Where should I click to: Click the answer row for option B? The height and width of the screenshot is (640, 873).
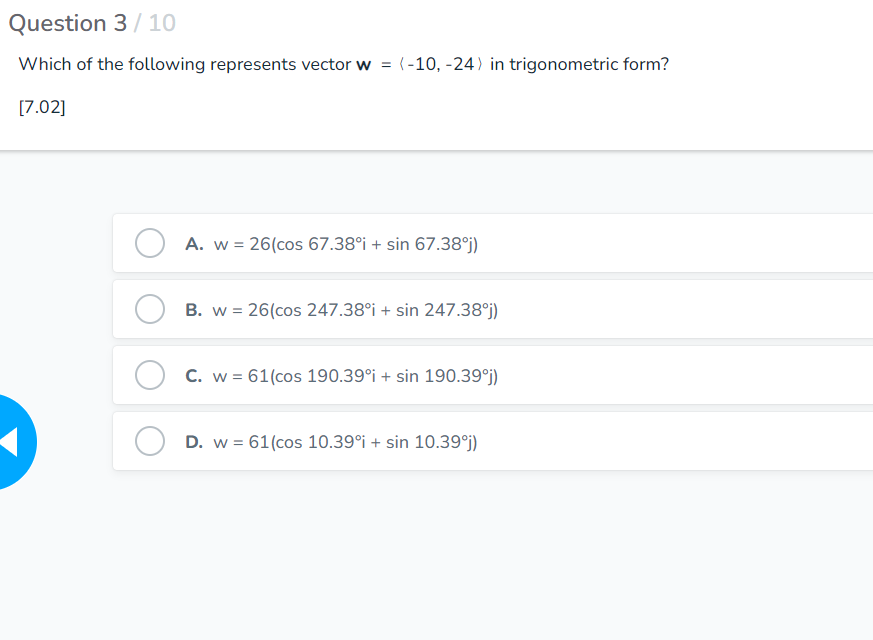450,309
